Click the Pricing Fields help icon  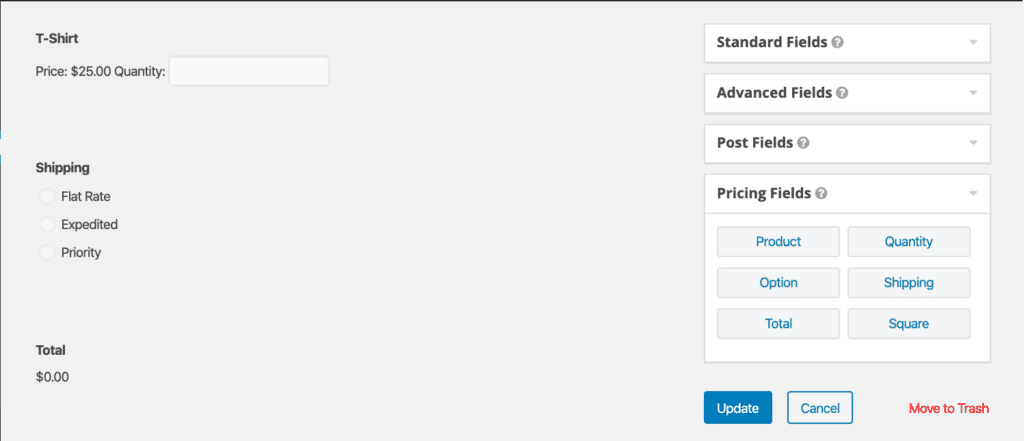822,193
